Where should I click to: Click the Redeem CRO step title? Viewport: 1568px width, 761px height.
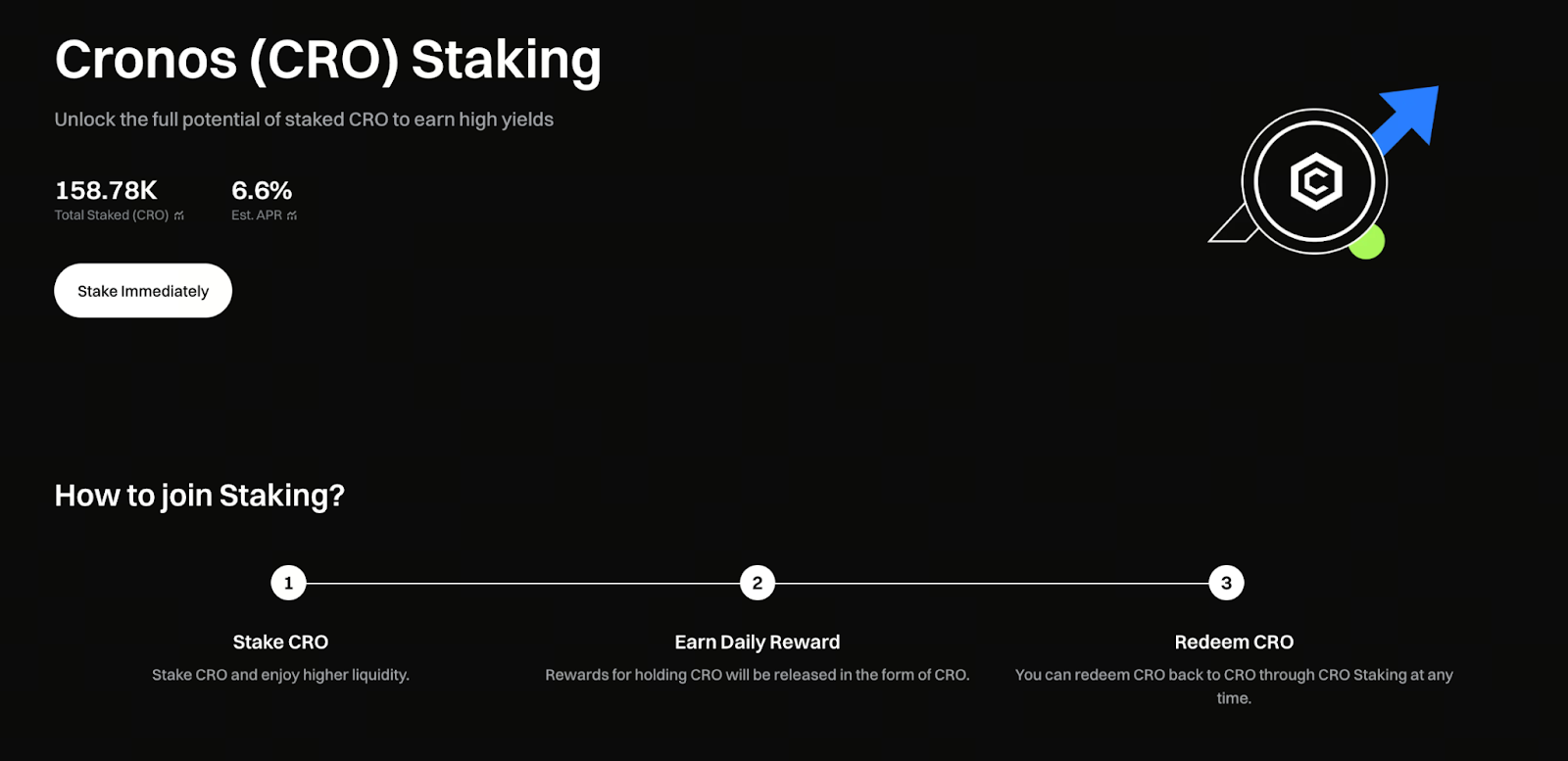tap(1234, 642)
